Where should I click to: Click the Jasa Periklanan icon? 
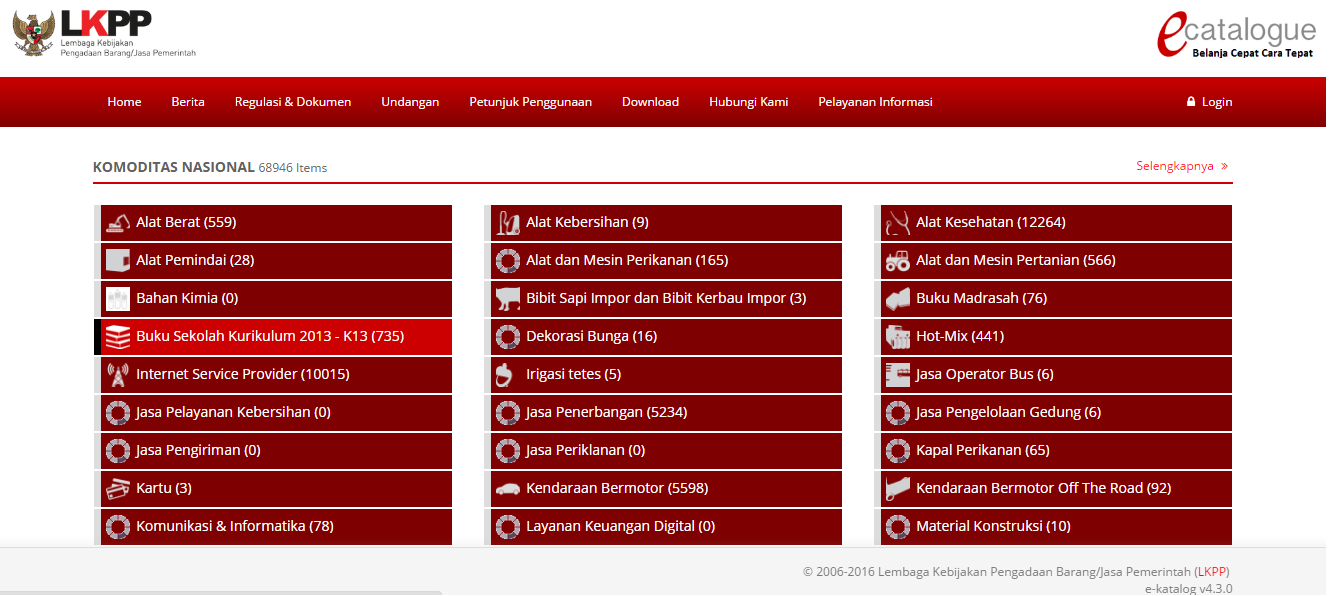508,451
